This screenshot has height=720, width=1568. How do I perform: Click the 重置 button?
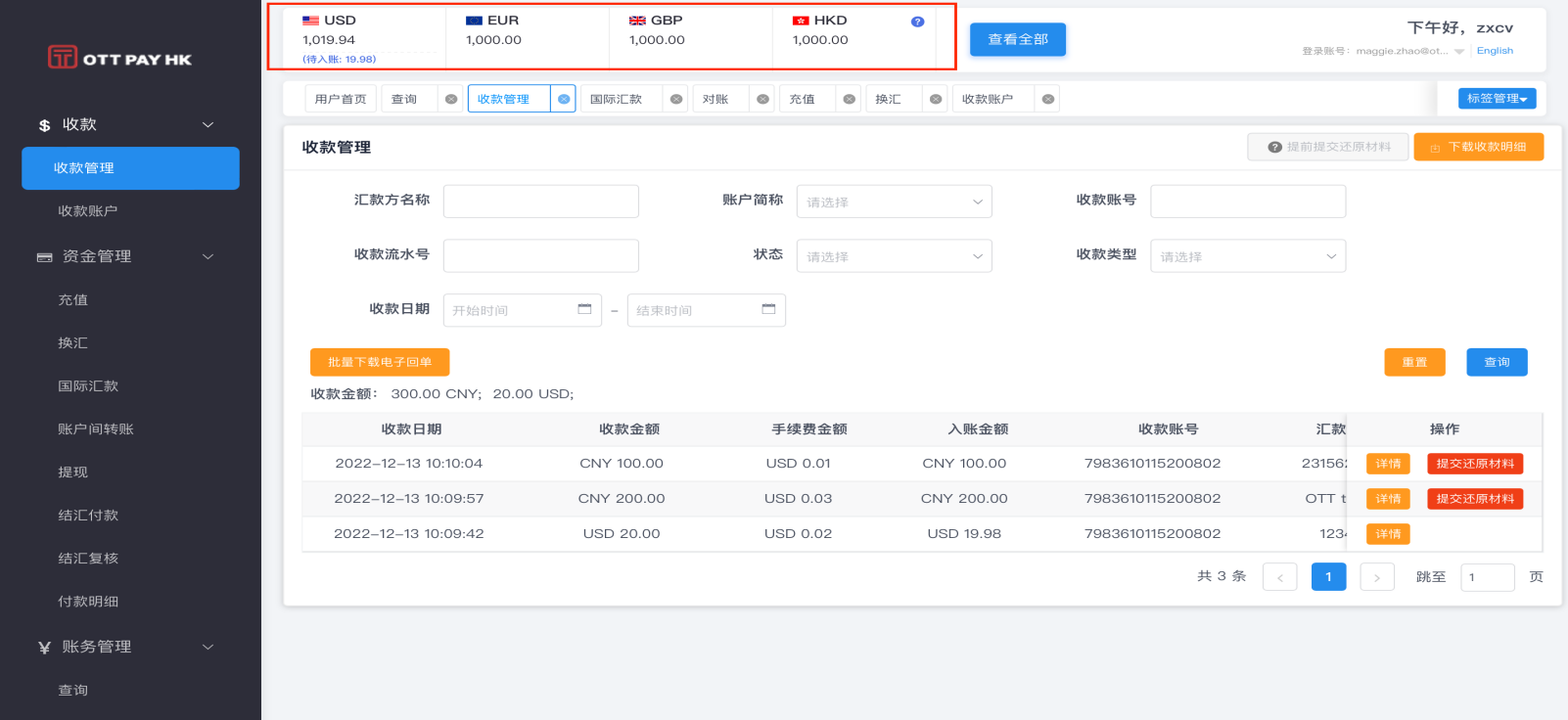[1414, 362]
